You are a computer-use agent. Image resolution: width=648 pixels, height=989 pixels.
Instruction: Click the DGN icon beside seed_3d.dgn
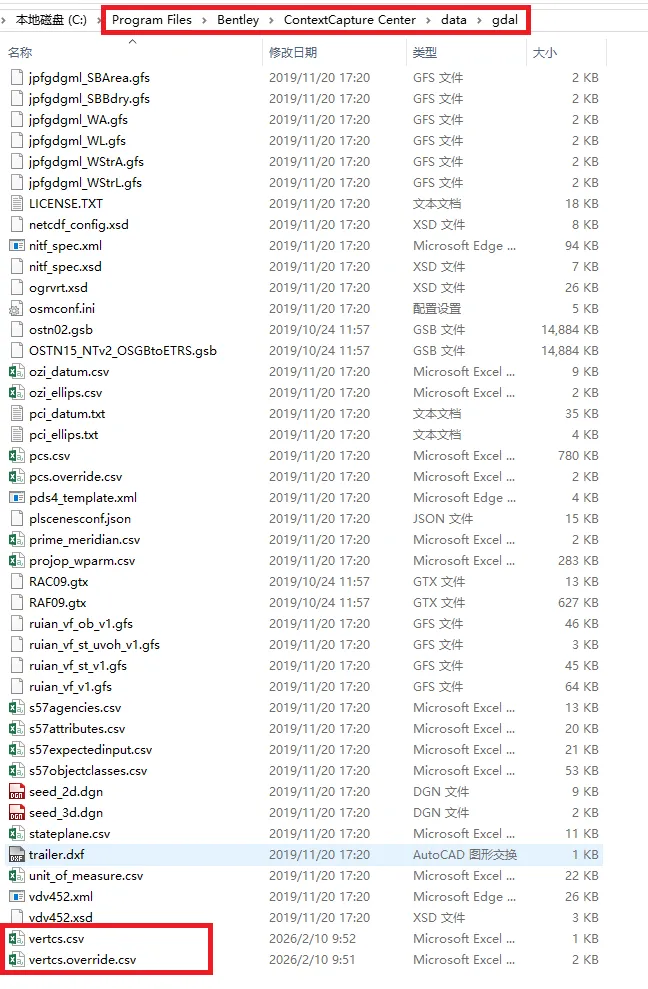click(x=16, y=812)
